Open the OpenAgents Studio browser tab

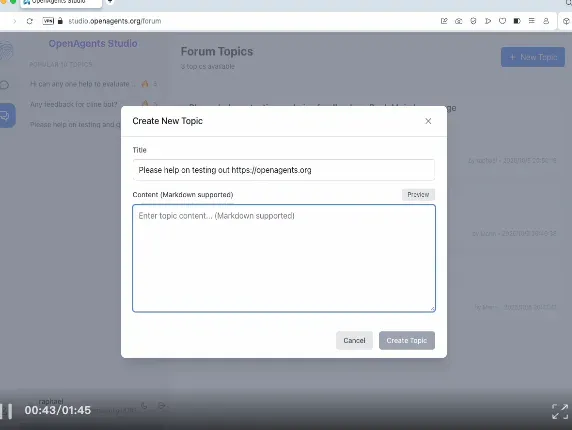pyautogui.click(x=61, y=3)
